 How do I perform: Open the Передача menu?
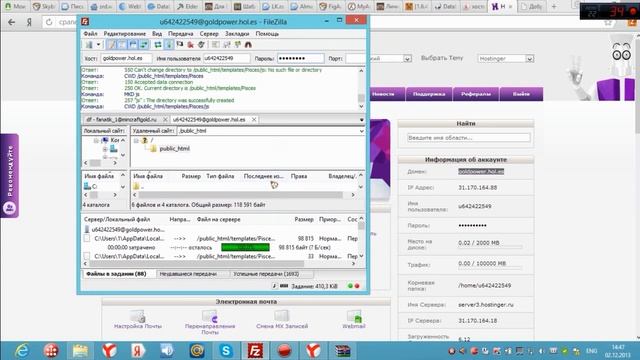[180, 33]
